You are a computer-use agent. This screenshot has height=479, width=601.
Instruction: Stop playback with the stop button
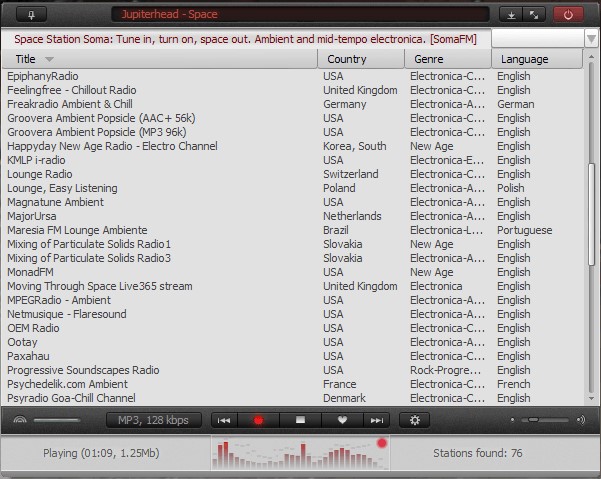(x=299, y=421)
